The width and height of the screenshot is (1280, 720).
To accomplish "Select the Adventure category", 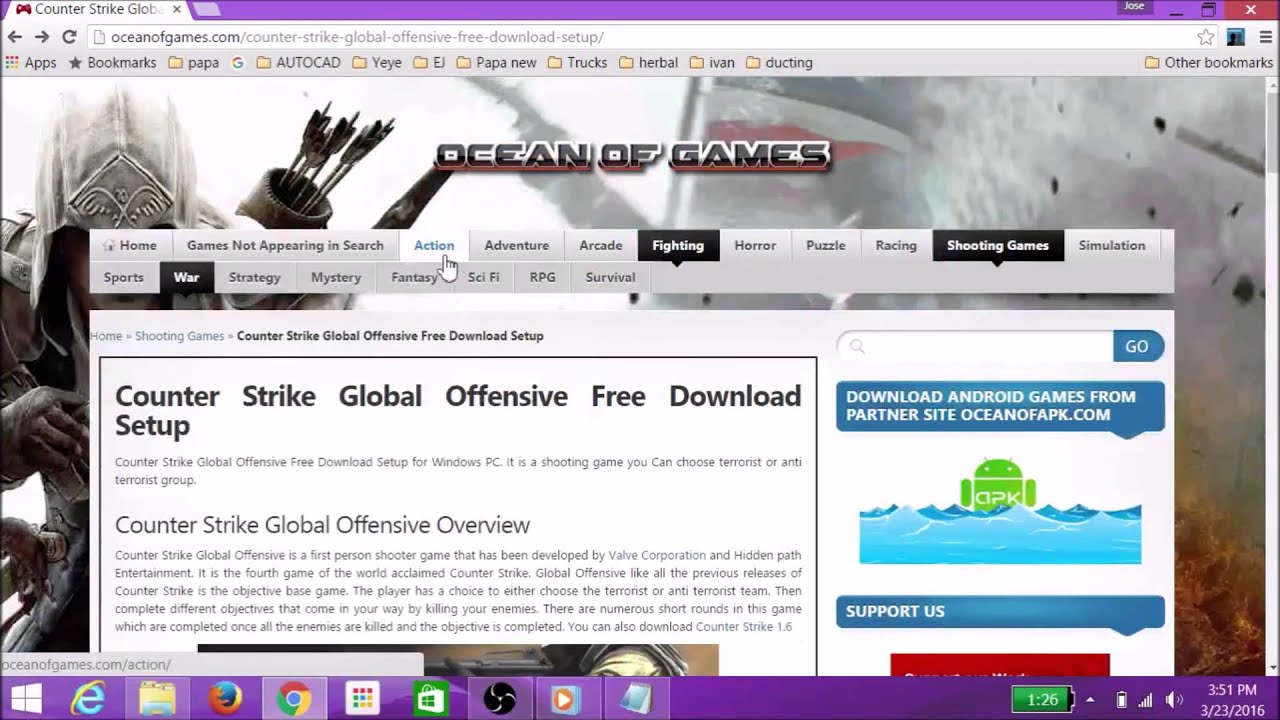I will [517, 245].
